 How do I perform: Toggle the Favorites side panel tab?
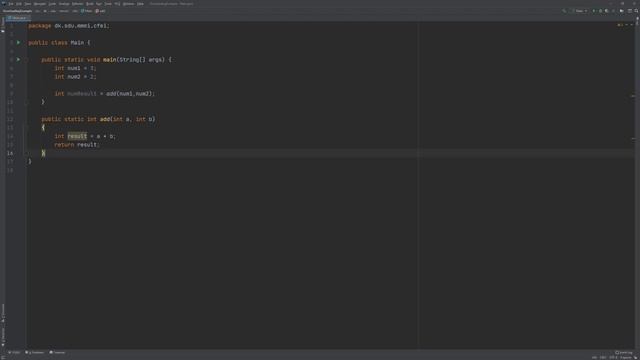click(x=2, y=336)
